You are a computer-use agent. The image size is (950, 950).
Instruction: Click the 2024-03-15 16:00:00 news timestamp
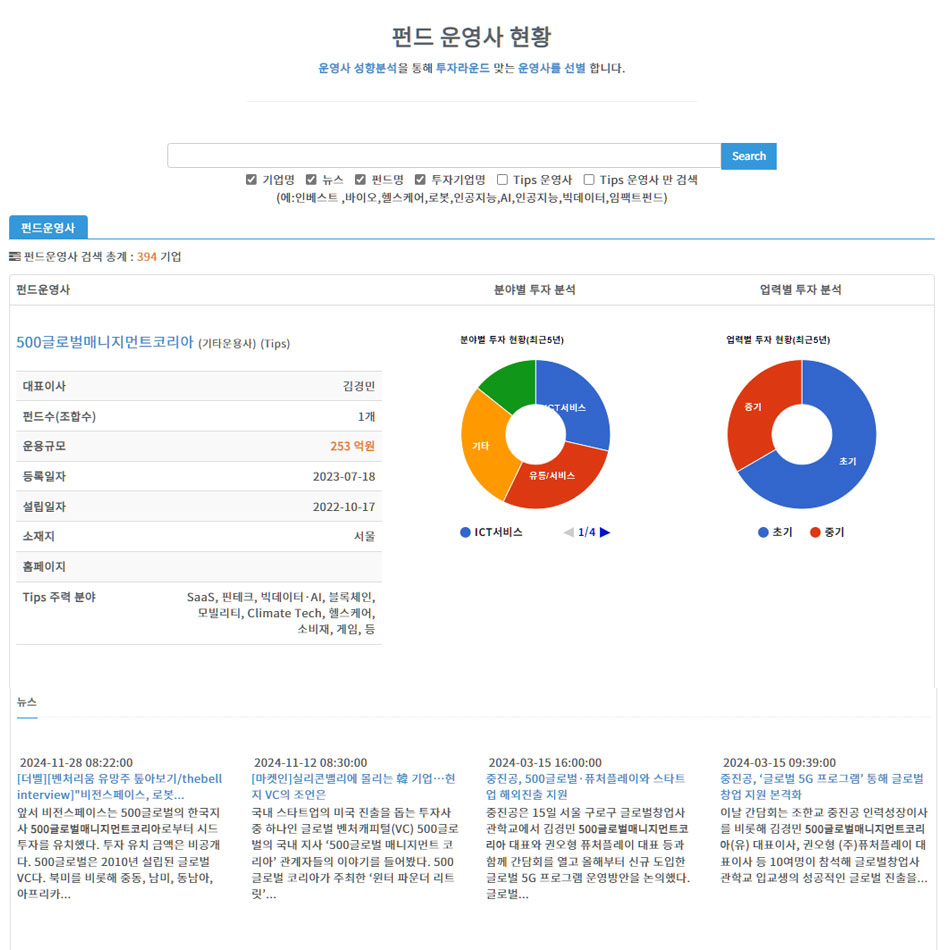[545, 763]
